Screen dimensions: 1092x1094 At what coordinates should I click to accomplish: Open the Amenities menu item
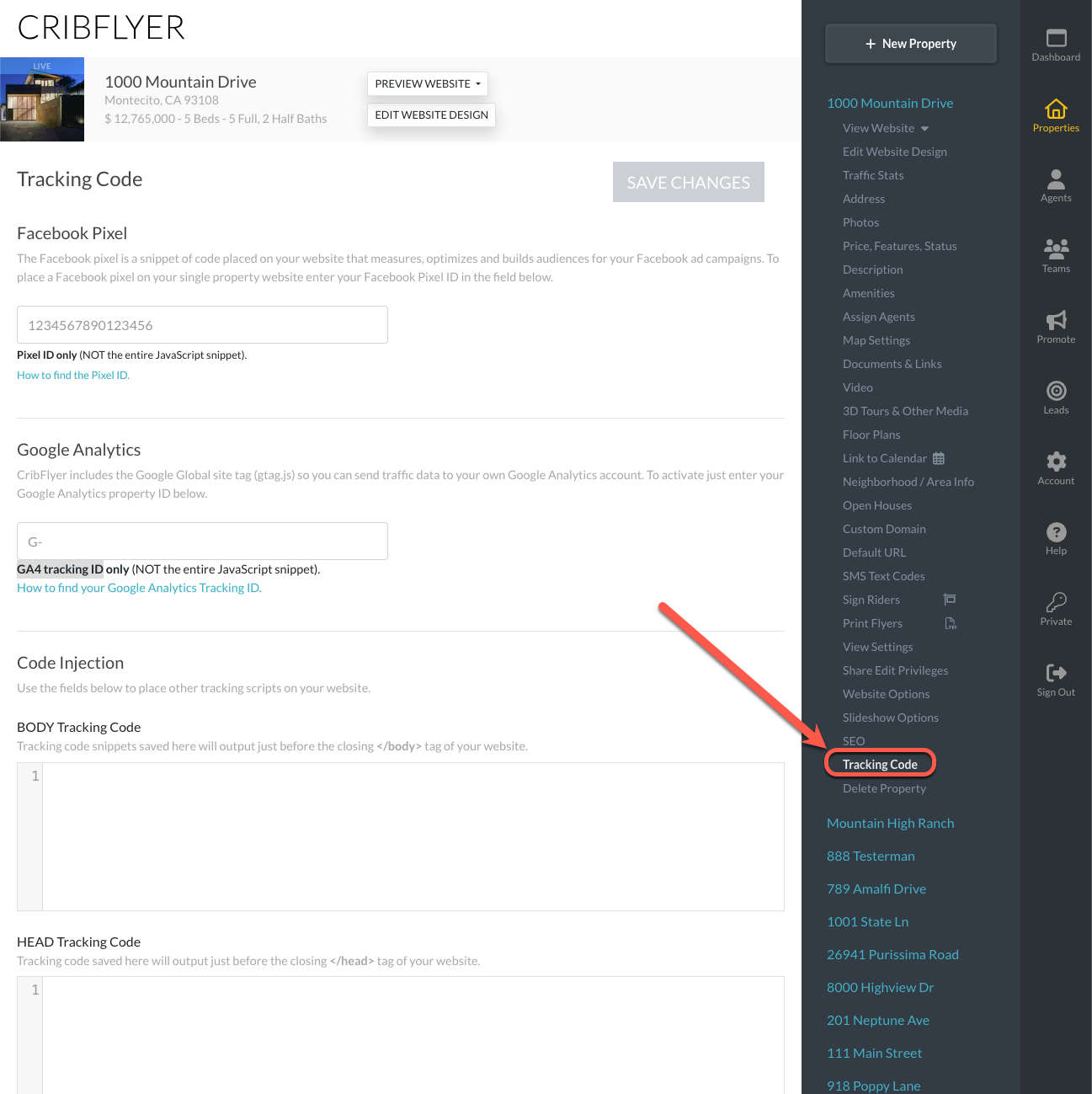click(869, 293)
